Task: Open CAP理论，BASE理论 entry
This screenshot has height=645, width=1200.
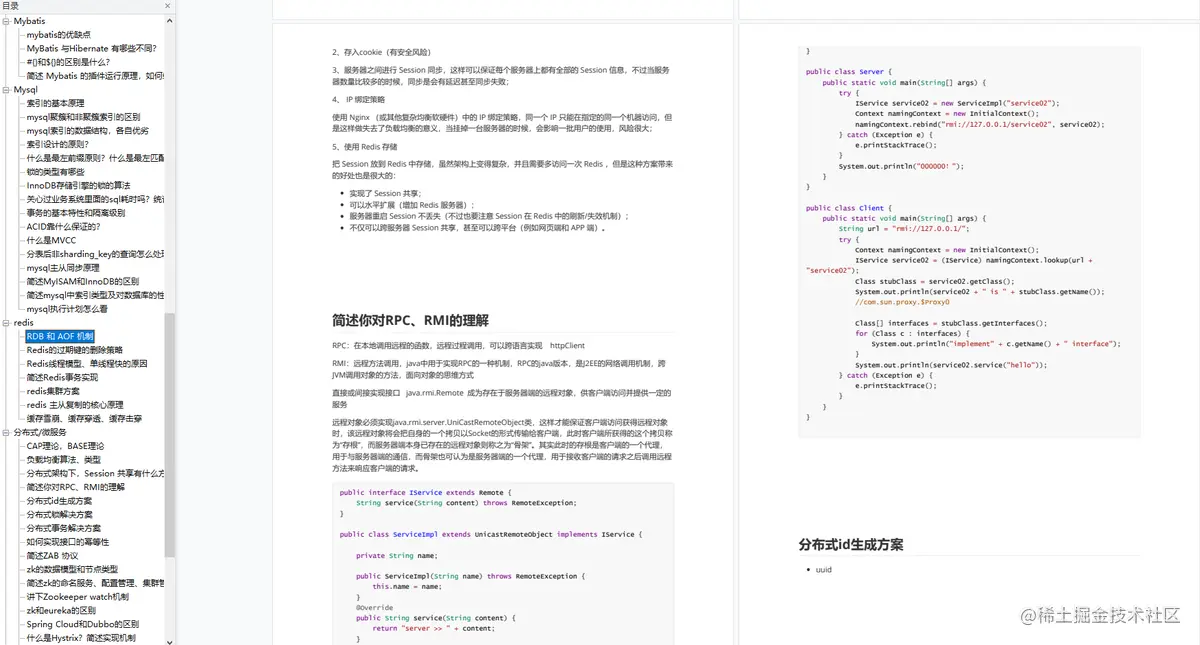Action: (65, 446)
